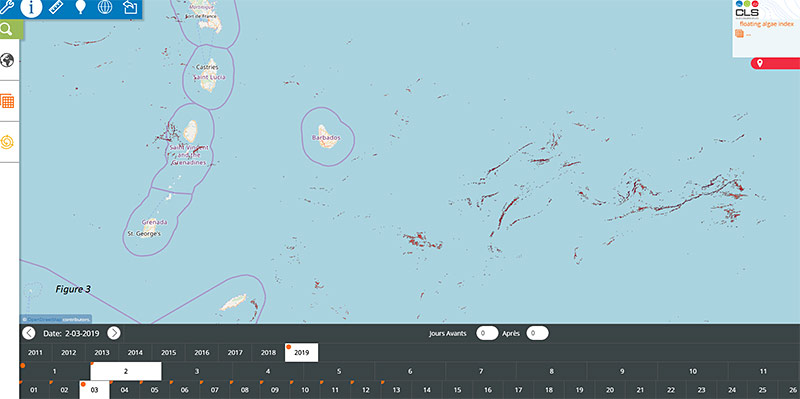
Task: Click the share/export arrow icon
Action: click(130, 7)
